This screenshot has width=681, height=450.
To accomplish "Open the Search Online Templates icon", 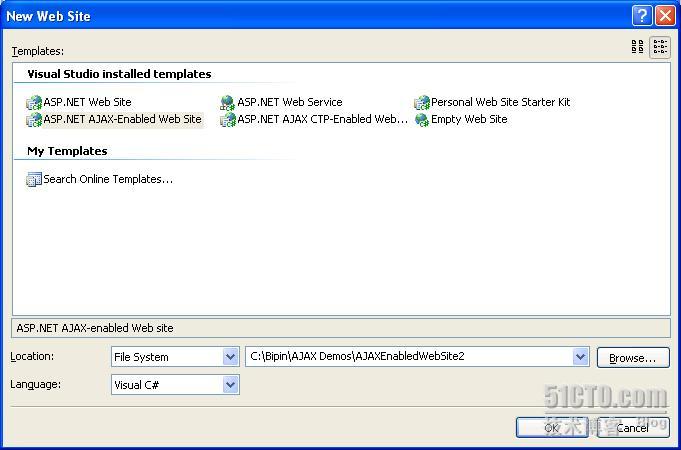I will pyautogui.click(x=34, y=179).
